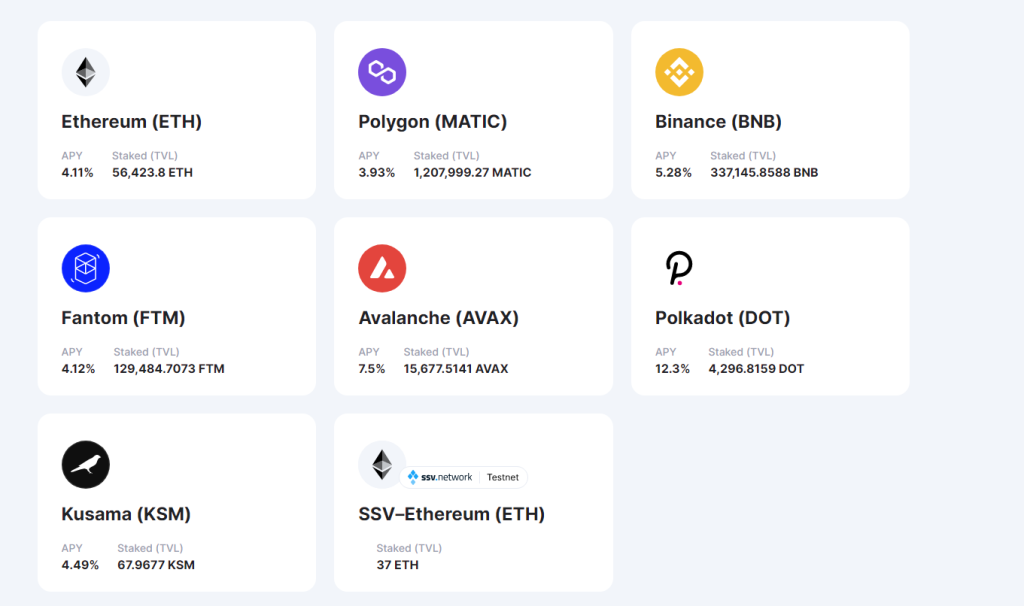Select the 1,207,999.27 MATIC staked value
1024x606 pixels.
point(472,172)
